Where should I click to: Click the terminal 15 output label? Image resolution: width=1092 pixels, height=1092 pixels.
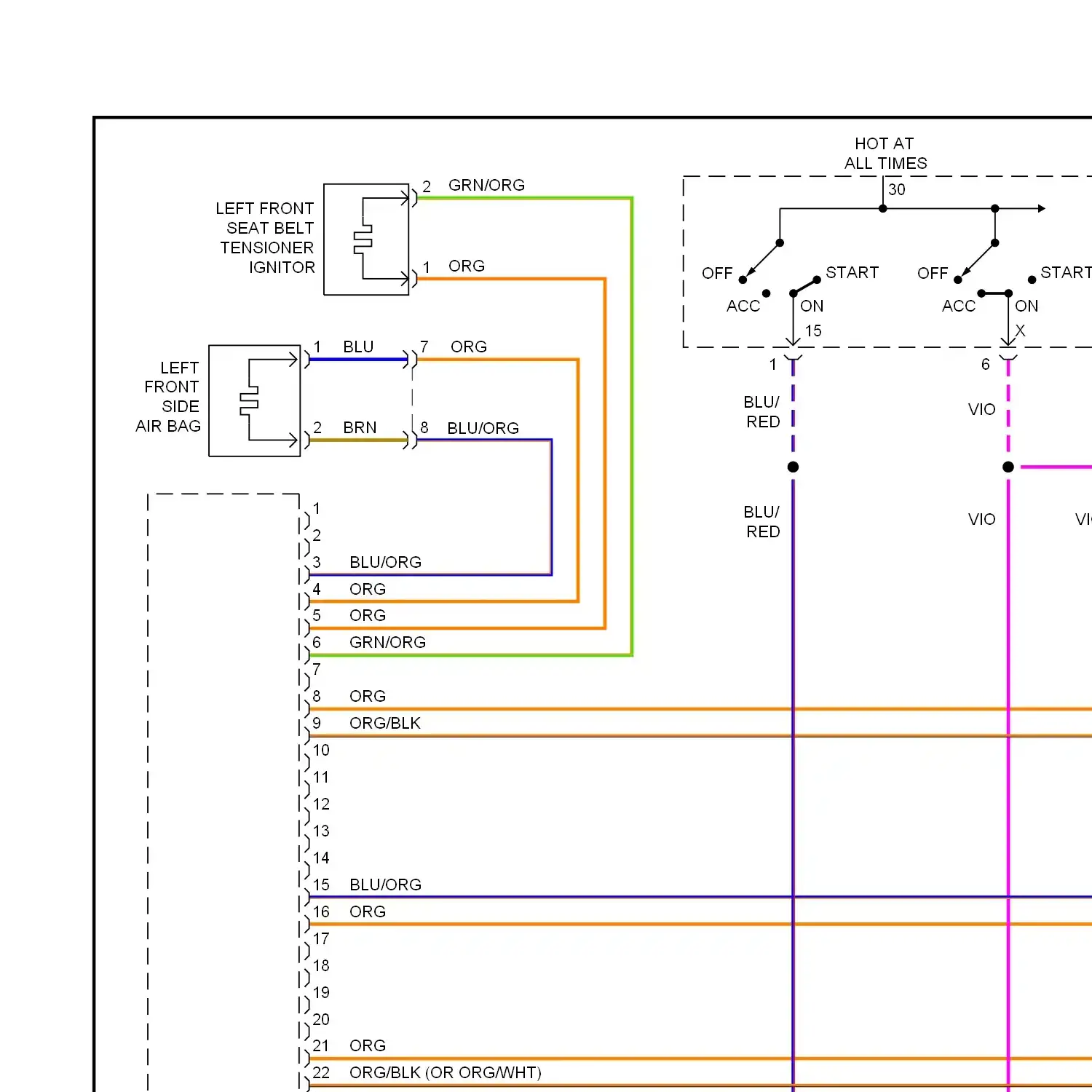tap(813, 331)
